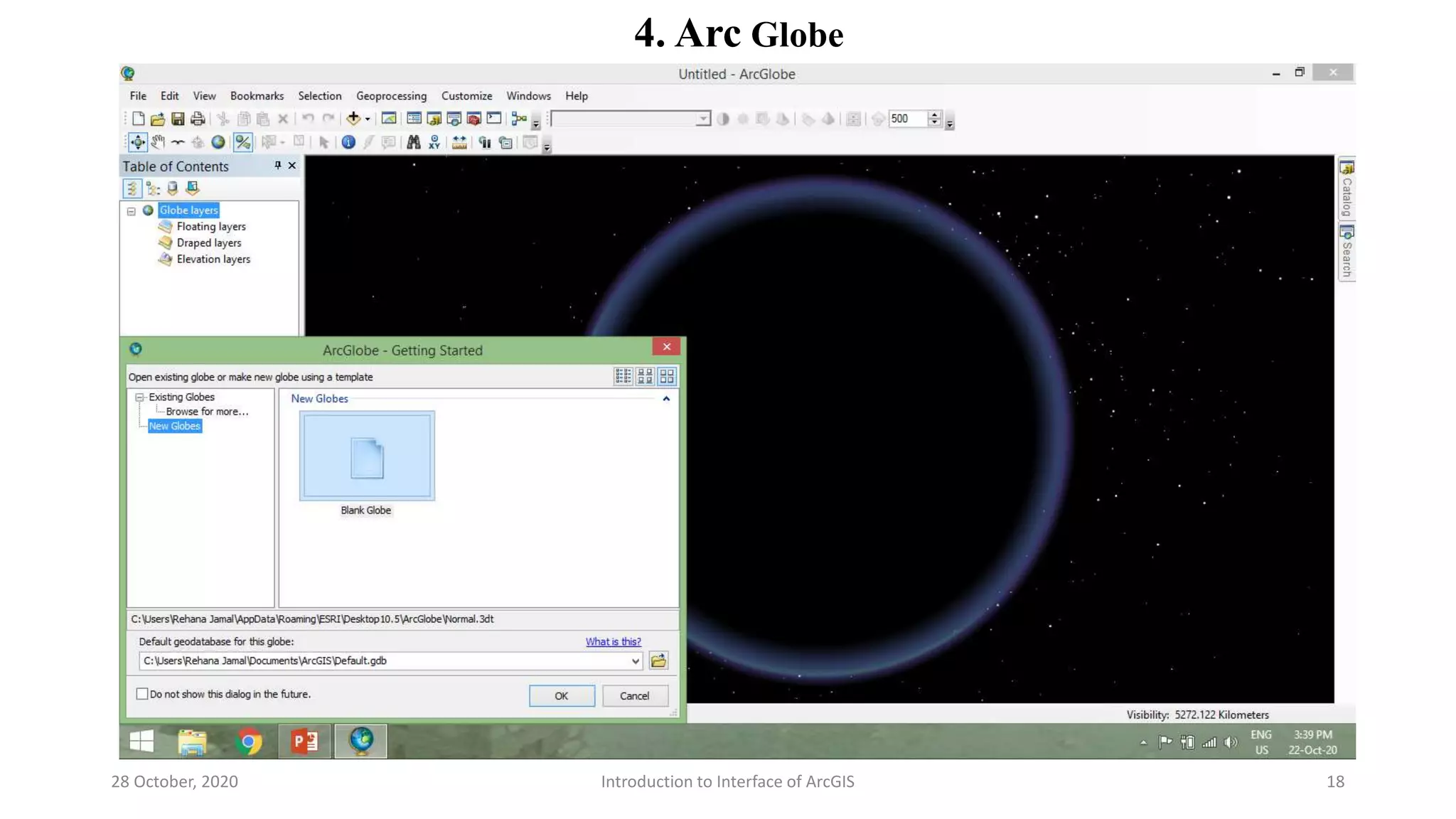Select 'Browse for more...' tree item
This screenshot has width=1456, height=819.
tap(207, 412)
